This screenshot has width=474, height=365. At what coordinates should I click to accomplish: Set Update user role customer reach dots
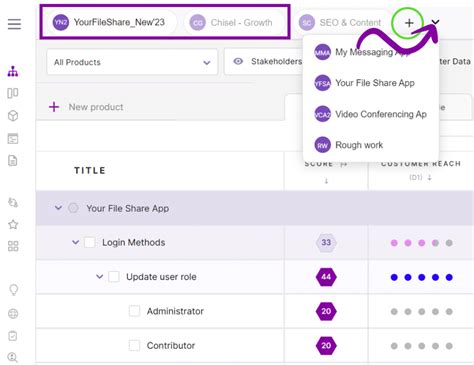click(x=421, y=277)
